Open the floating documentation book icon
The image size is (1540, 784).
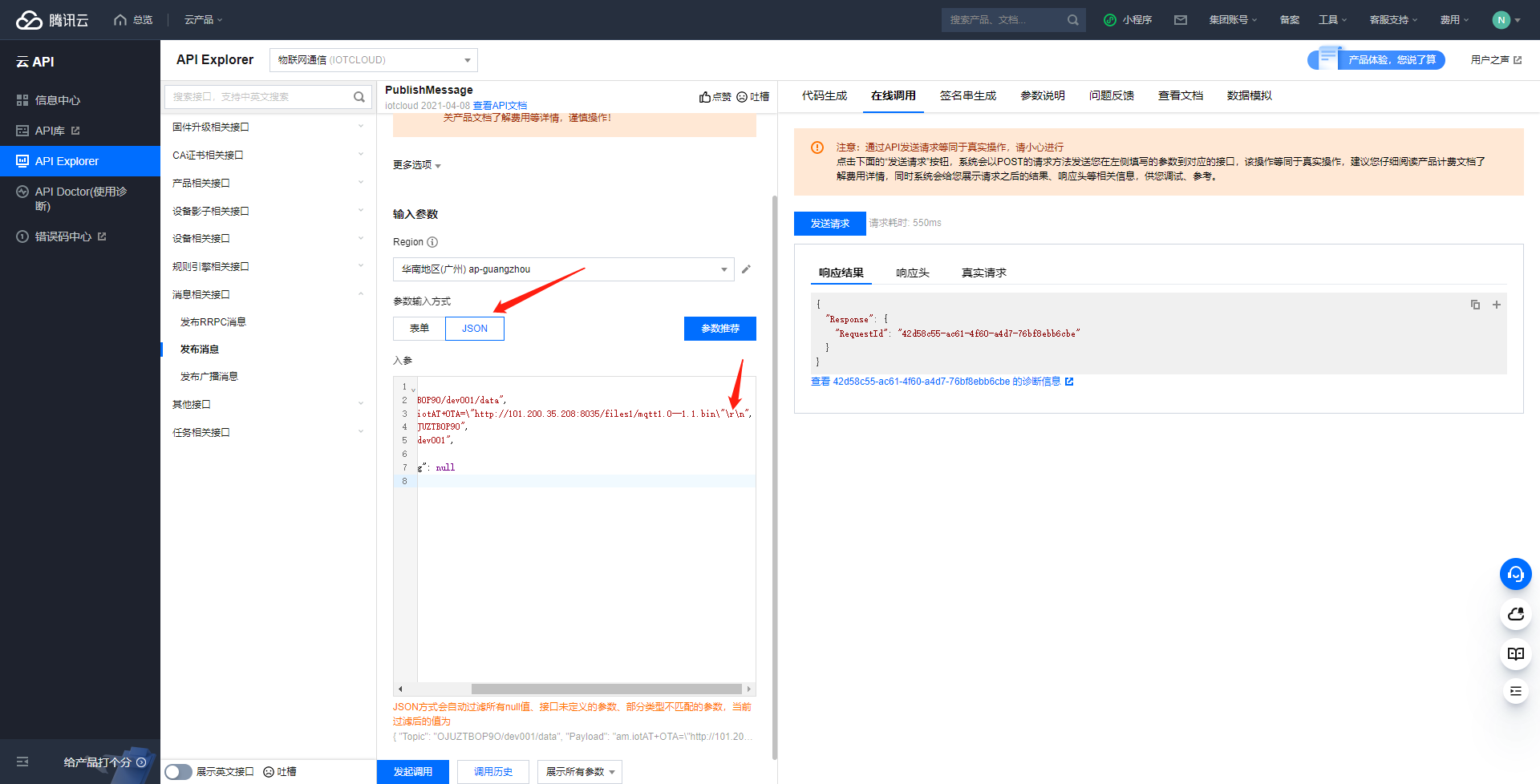(1516, 654)
